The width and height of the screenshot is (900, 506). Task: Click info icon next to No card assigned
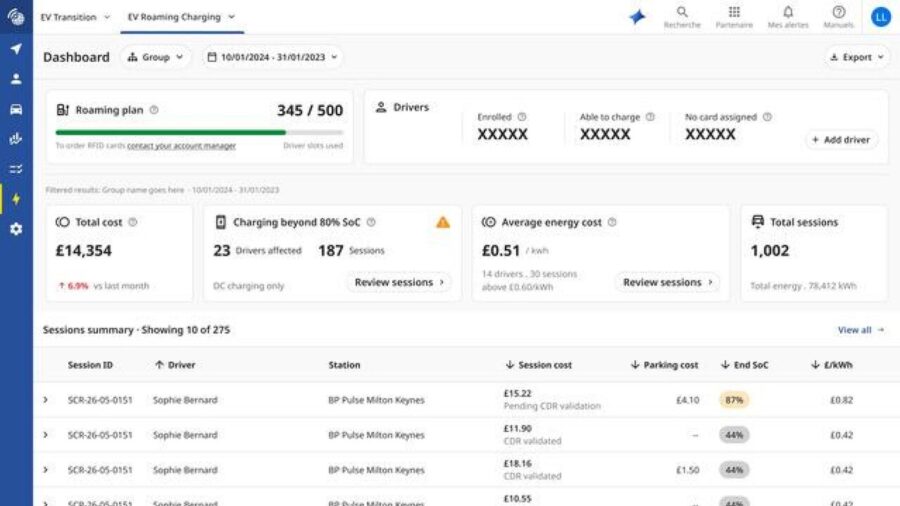click(x=767, y=116)
